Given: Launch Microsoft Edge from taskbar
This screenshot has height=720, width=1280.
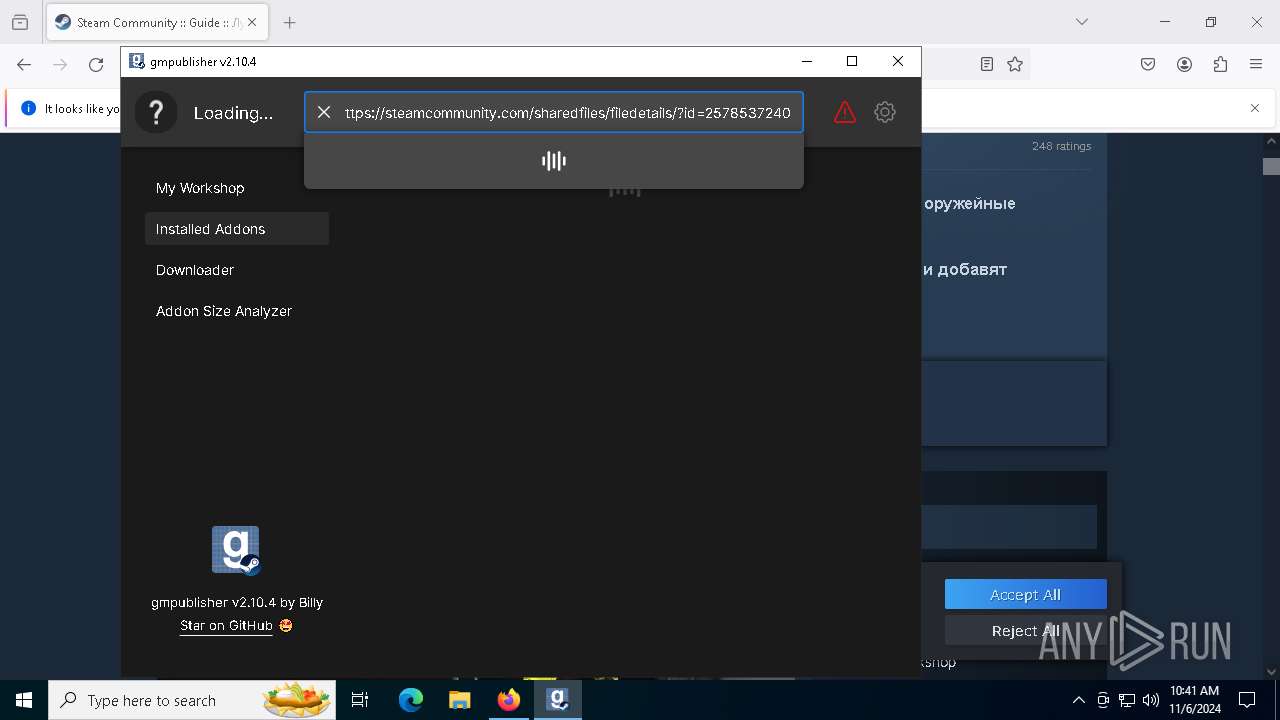Looking at the screenshot, I should pyautogui.click(x=411, y=700).
